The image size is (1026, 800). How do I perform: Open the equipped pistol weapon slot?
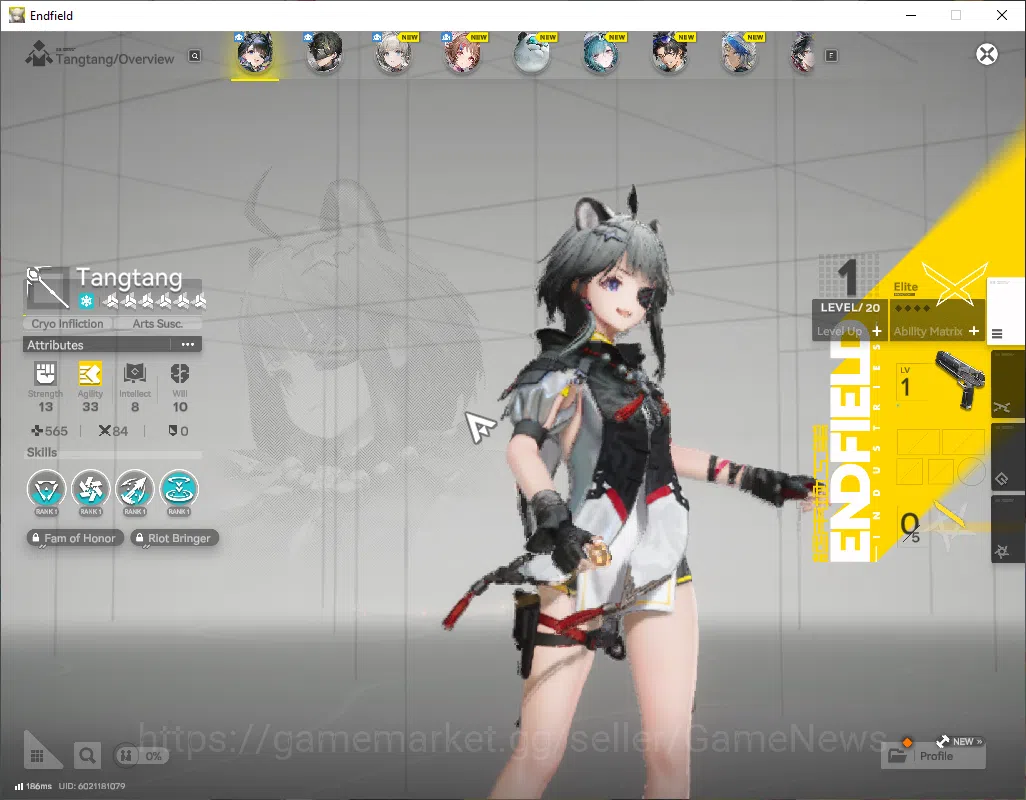point(960,380)
